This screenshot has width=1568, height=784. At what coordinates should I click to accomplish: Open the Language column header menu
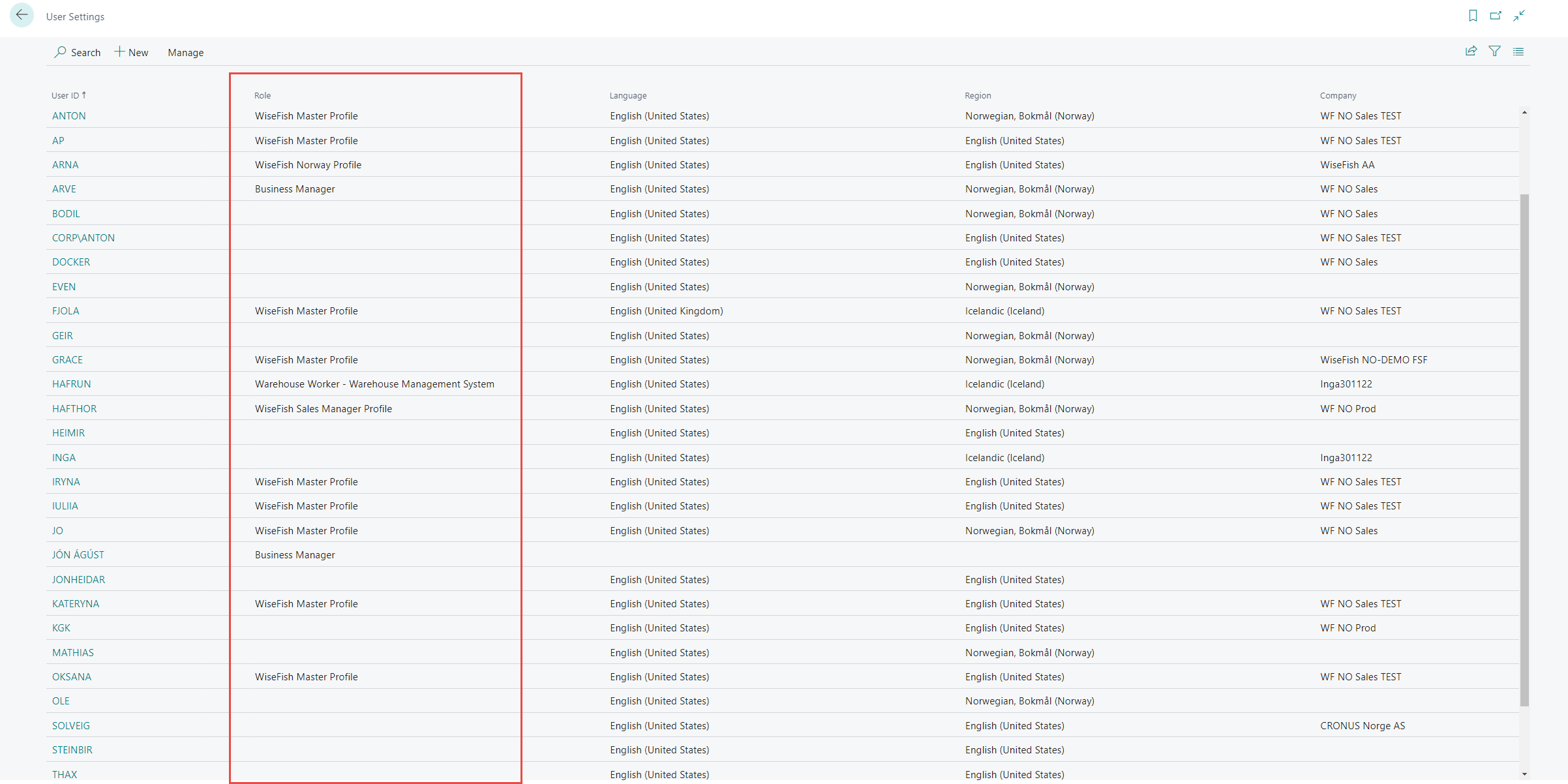pyautogui.click(x=627, y=95)
